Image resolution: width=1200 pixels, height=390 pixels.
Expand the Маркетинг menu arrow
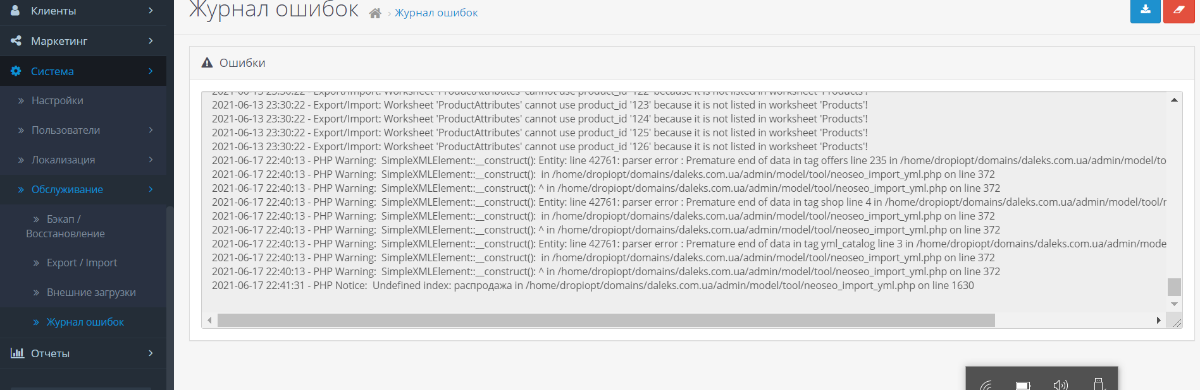click(x=150, y=41)
